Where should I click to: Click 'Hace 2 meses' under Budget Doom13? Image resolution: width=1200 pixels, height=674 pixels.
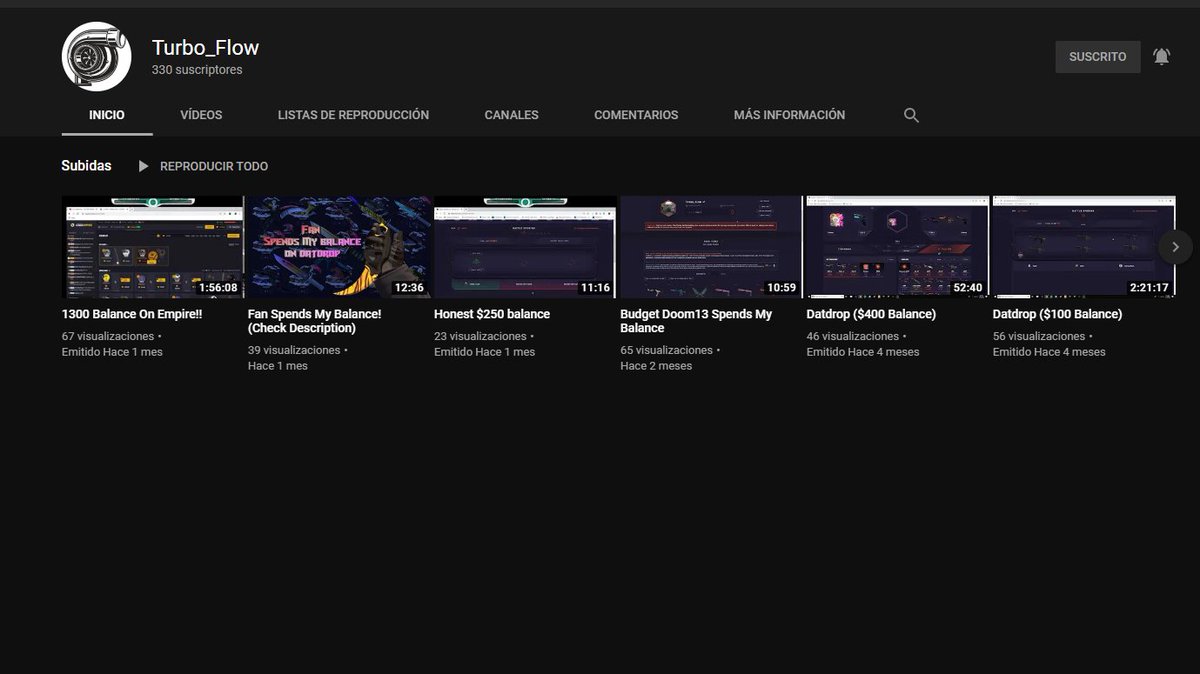[x=656, y=366]
